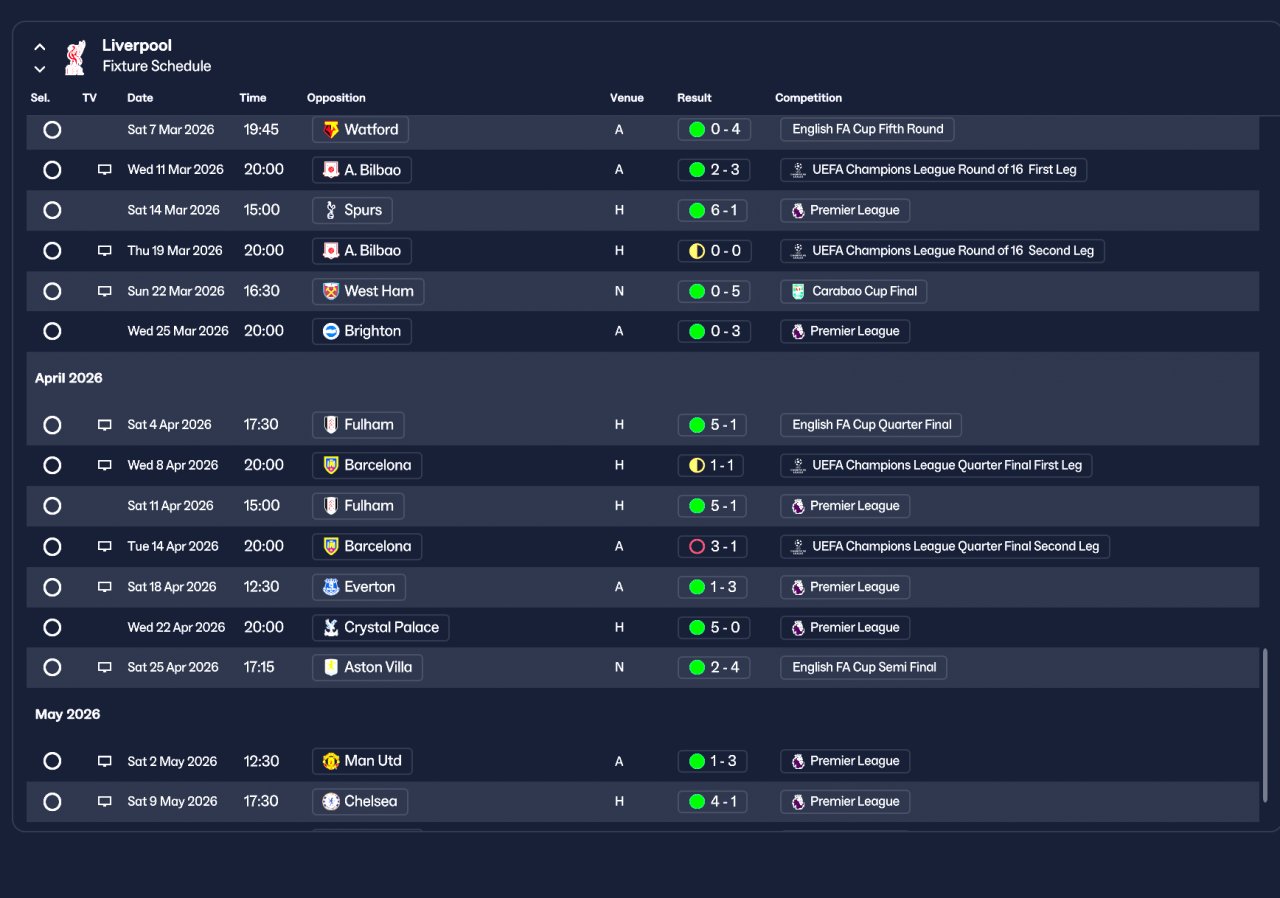Click Carabao Cup logo in competition column
This screenshot has height=898, width=1280.
pyautogui.click(x=797, y=291)
